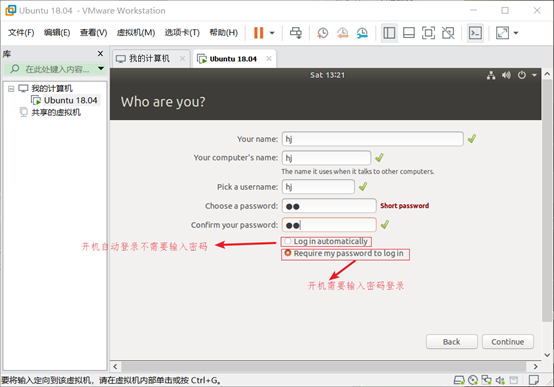The height and width of the screenshot is (387, 554).
Task: Click the Pick a username field
Action: pyautogui.click(x=318, y=187)
